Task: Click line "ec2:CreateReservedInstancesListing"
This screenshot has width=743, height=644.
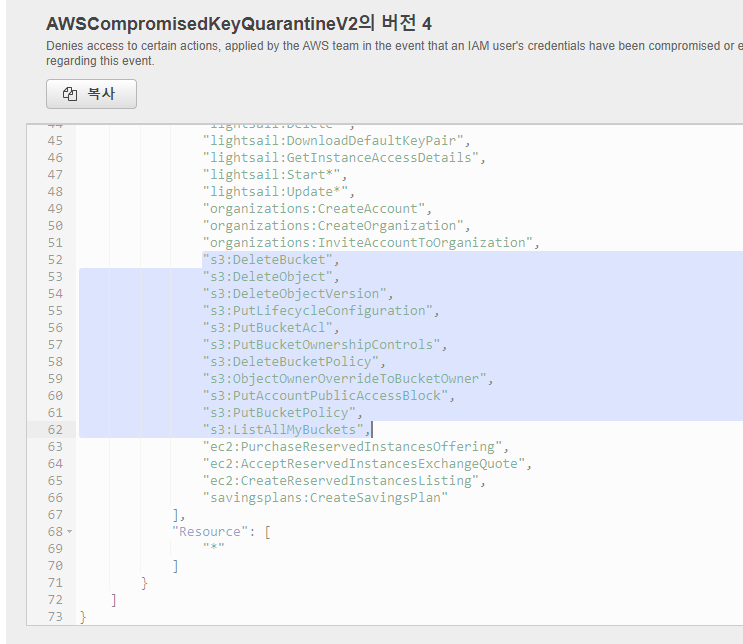Action: click(x=344, y=481)
